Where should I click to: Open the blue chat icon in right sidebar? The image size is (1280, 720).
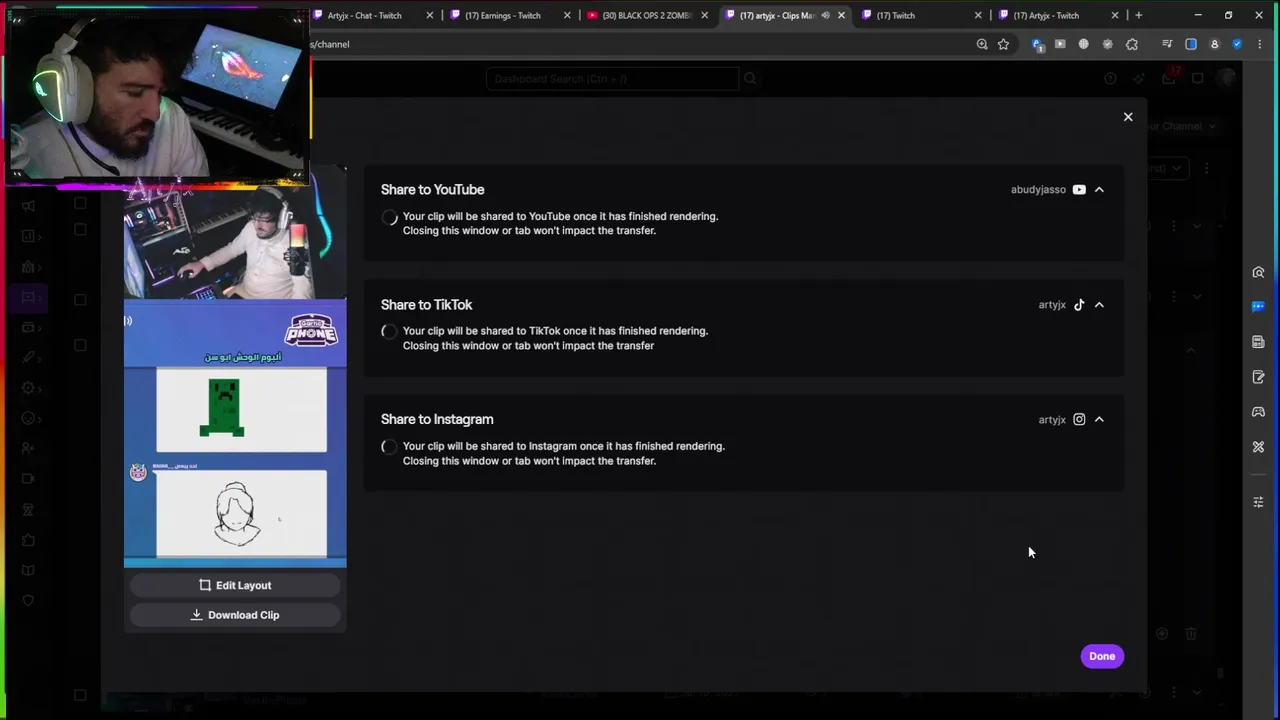click(1258, 307)
